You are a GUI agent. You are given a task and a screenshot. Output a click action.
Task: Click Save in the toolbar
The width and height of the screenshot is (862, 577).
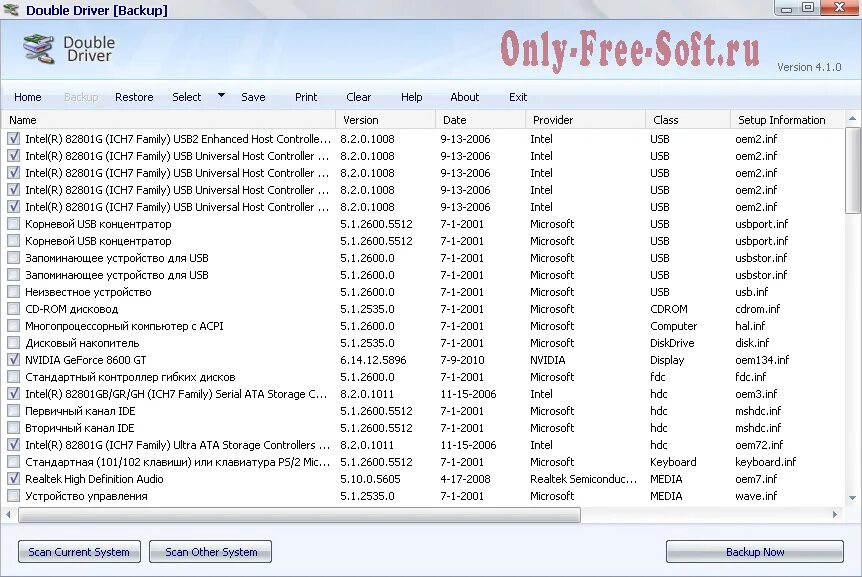(x=253, y=97)
